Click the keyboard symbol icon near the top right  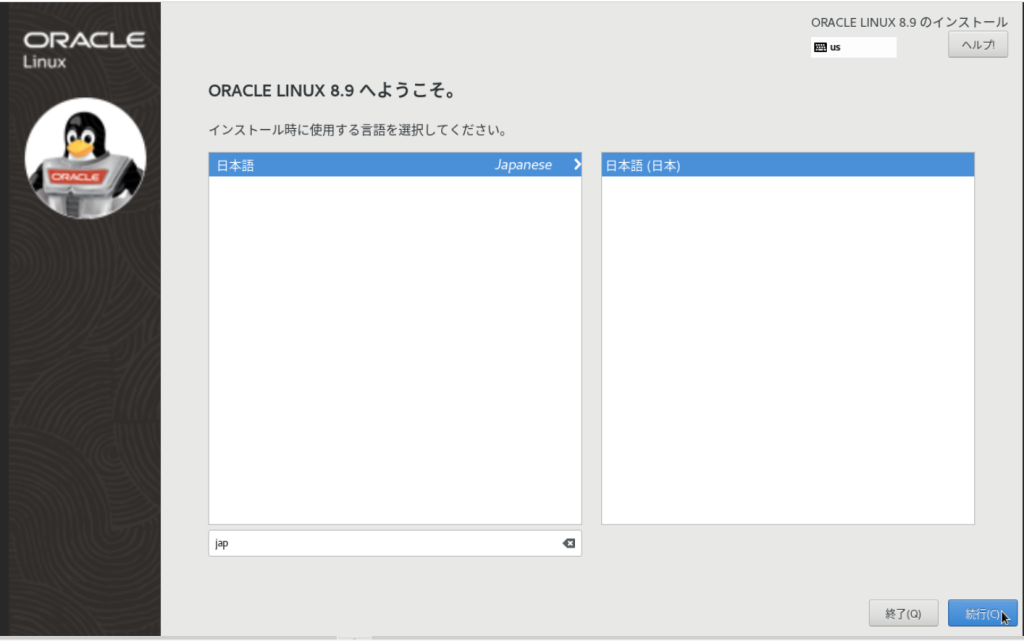[820, 46]
